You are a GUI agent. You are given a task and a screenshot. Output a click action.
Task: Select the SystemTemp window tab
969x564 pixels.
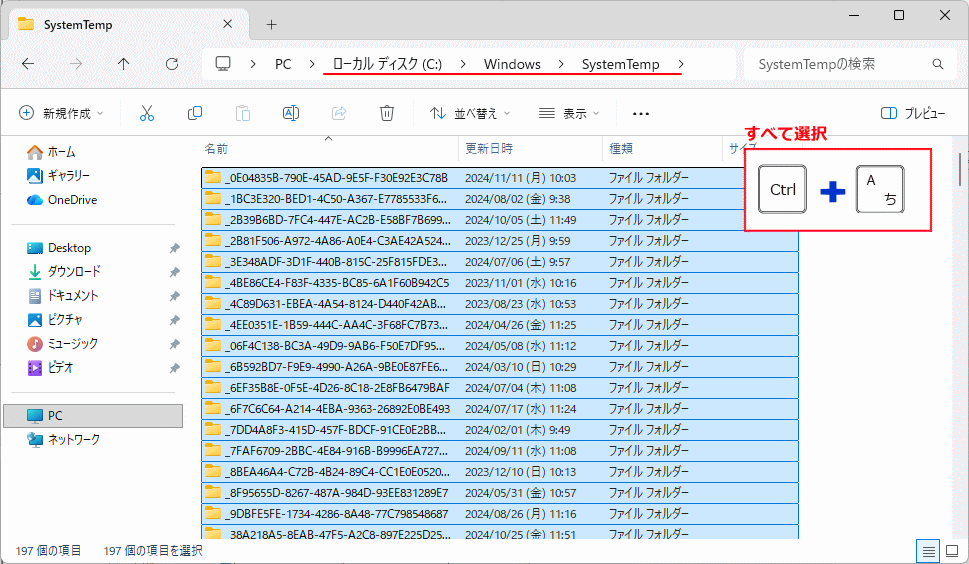[129, 25]
